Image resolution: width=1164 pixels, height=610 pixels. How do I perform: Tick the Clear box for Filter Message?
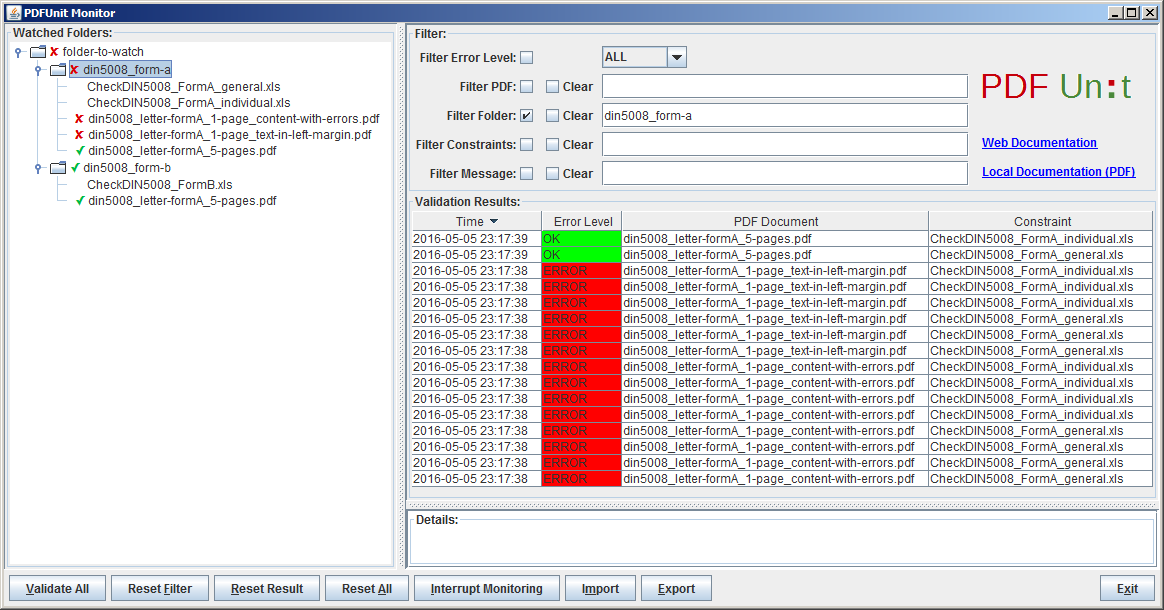point(552,174)
